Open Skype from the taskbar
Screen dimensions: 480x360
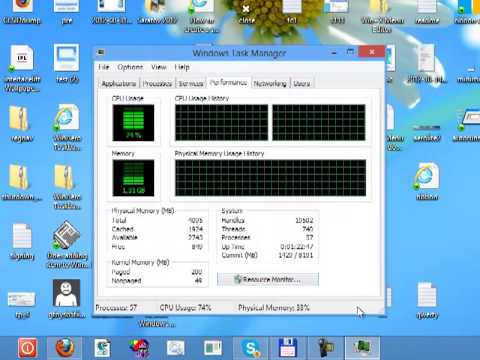tap(251, 348)
